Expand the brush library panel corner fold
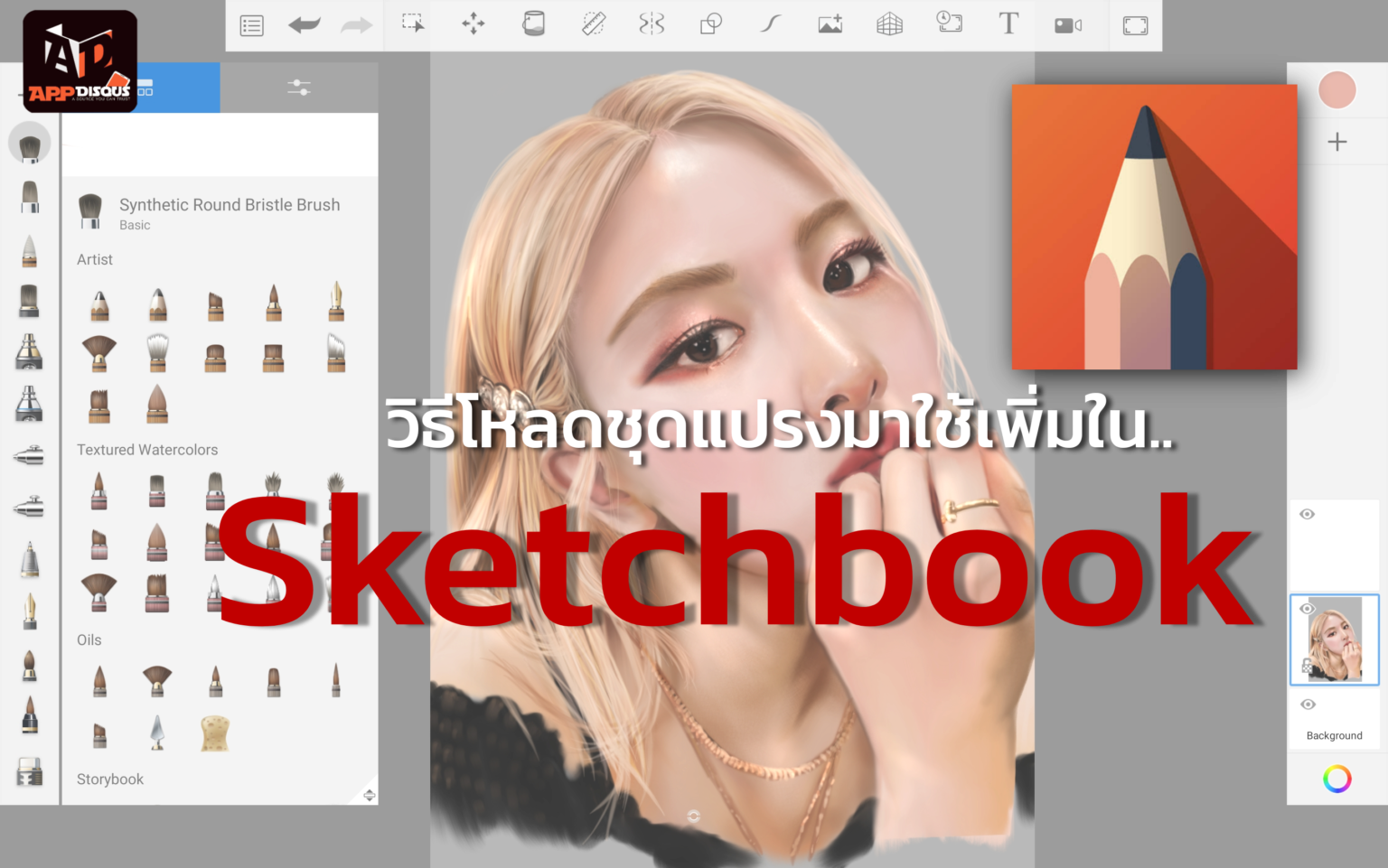This screenshot has height=868, width=1388. (369, 796)
